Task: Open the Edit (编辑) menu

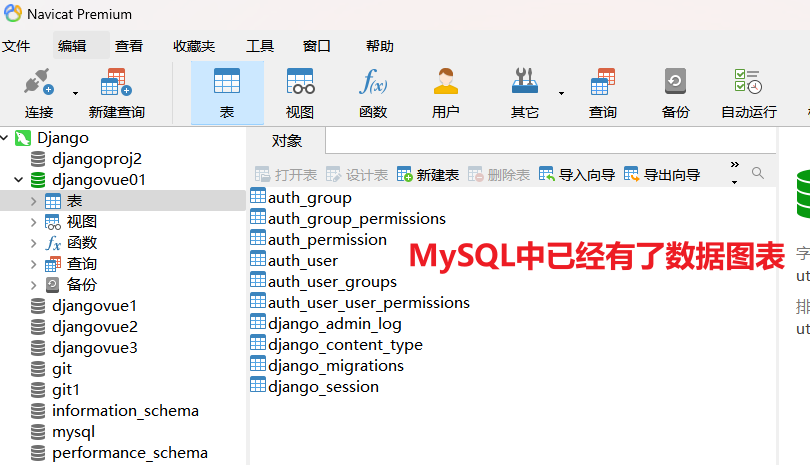Action: point(72,46)
